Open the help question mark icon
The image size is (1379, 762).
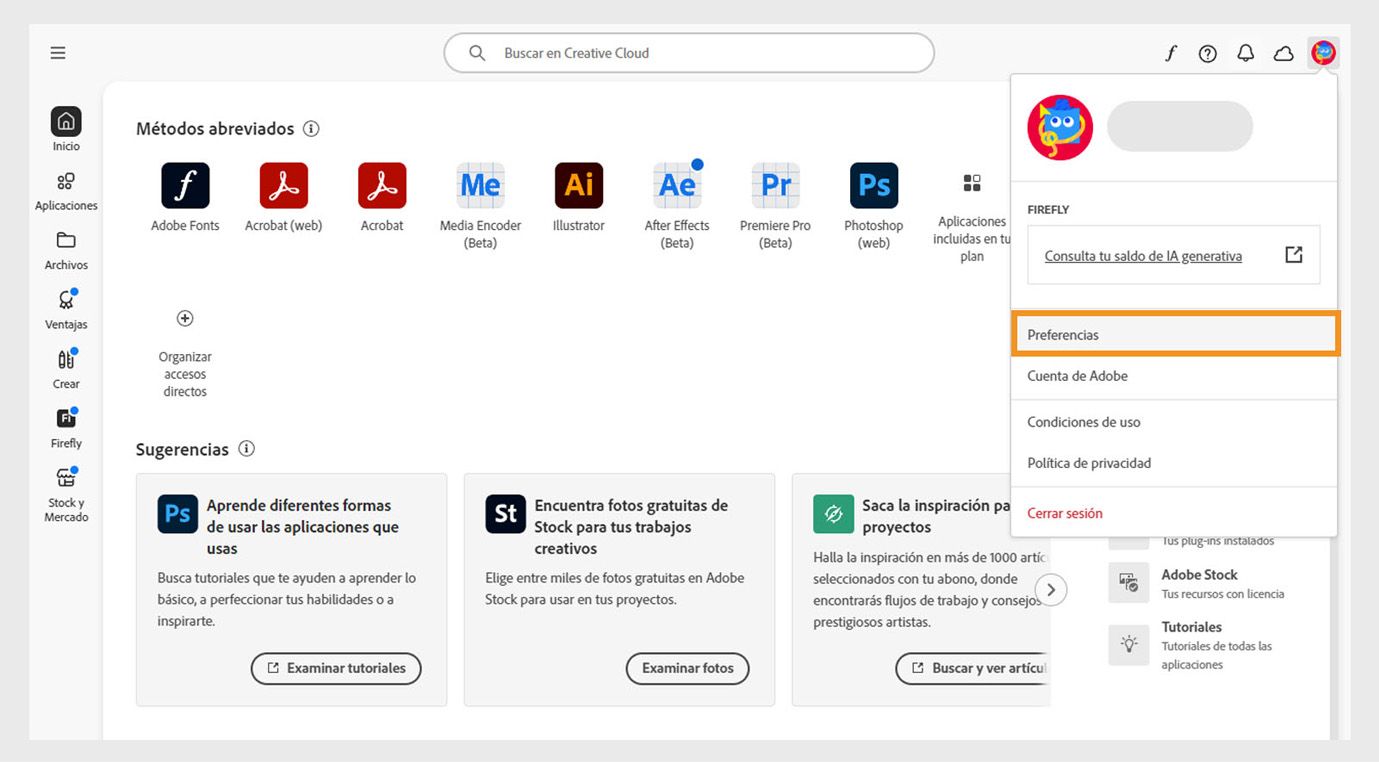(x=1208, y=54)
